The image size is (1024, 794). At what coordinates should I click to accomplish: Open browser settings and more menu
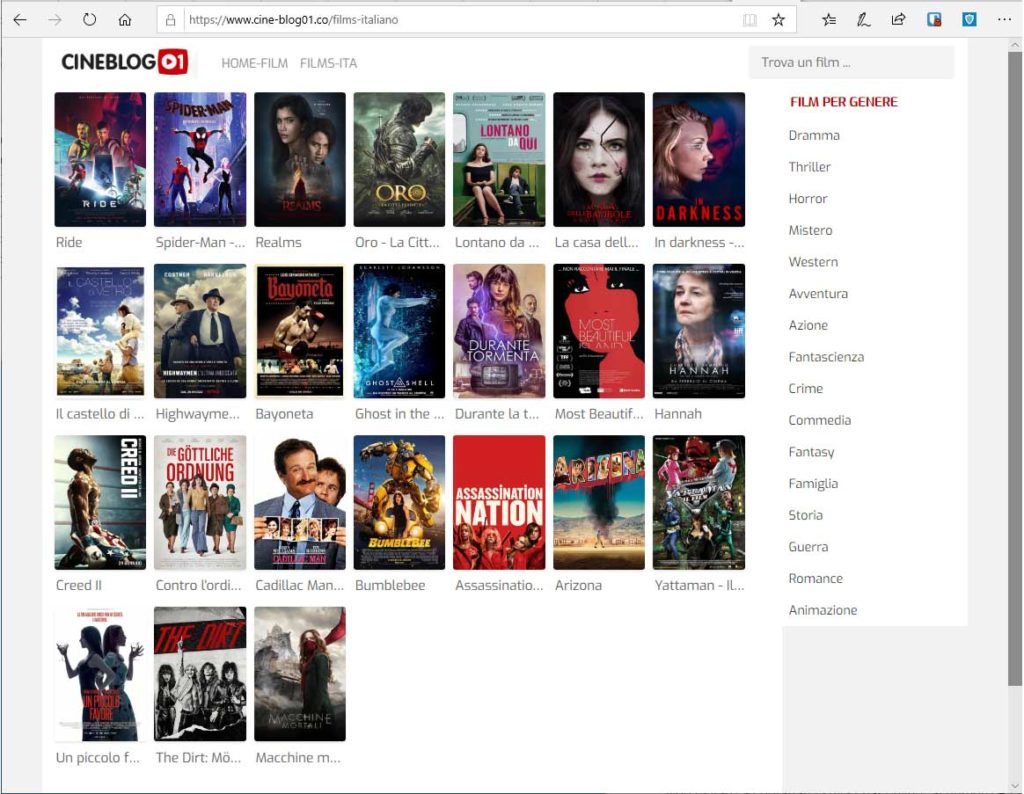1004,19
